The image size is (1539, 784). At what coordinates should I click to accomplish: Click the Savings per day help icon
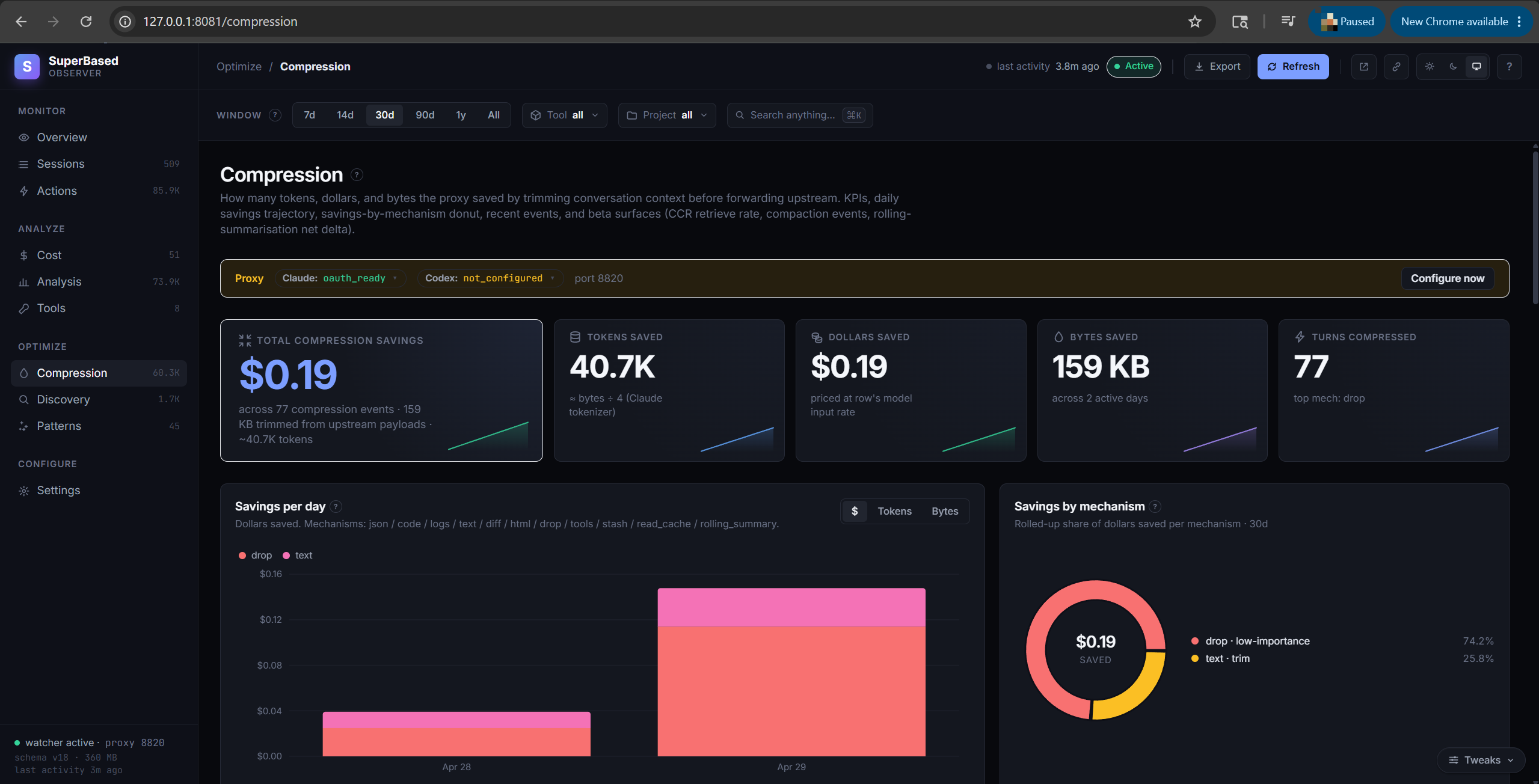(336, 507)
